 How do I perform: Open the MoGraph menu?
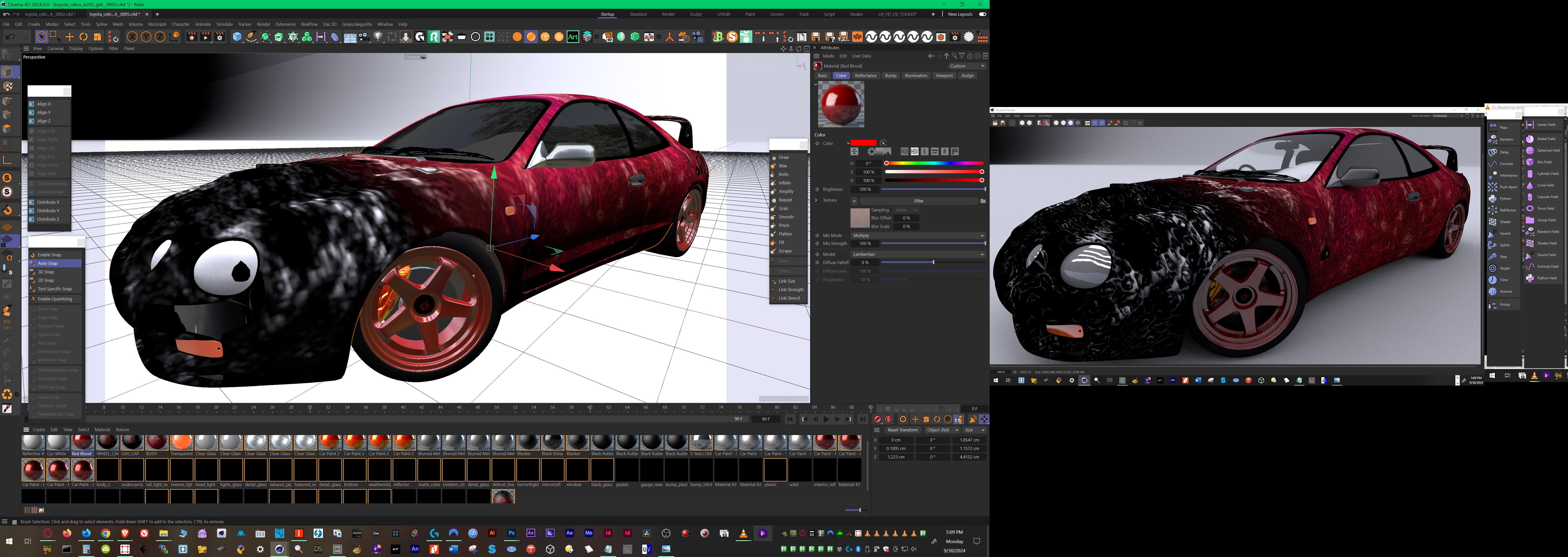coord(157,24)
